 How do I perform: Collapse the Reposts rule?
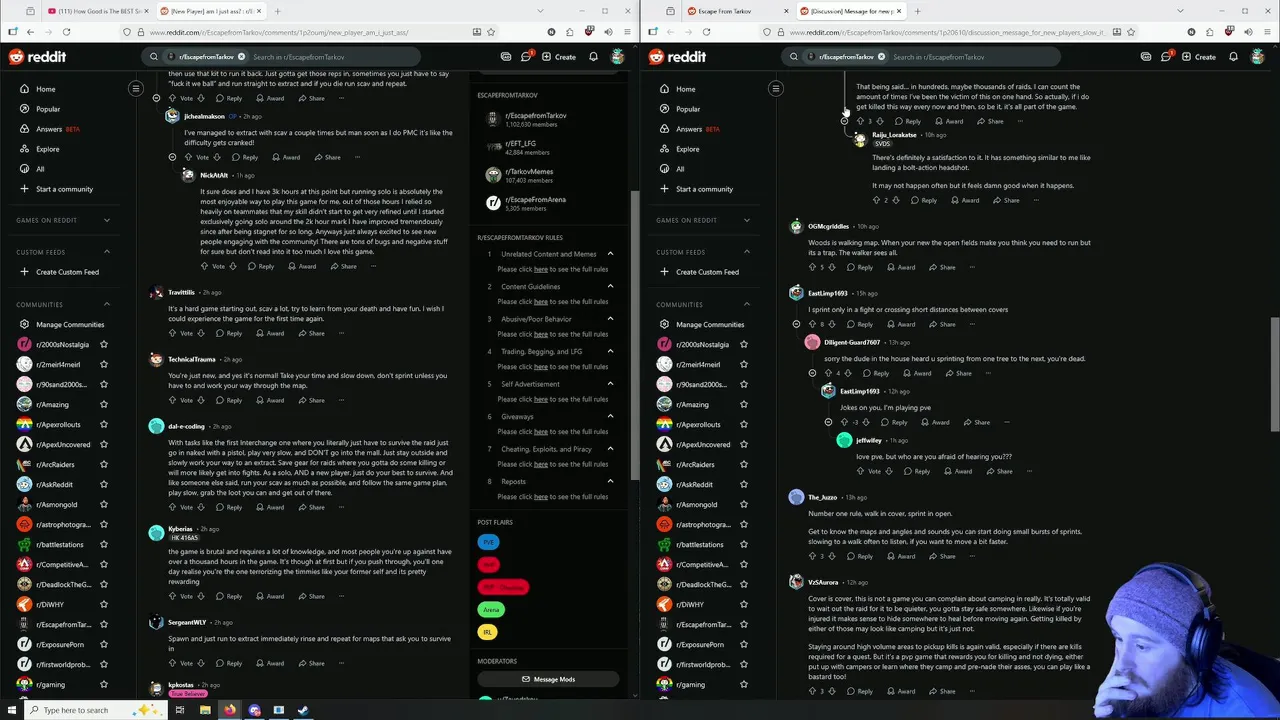(x=610, y=481)
